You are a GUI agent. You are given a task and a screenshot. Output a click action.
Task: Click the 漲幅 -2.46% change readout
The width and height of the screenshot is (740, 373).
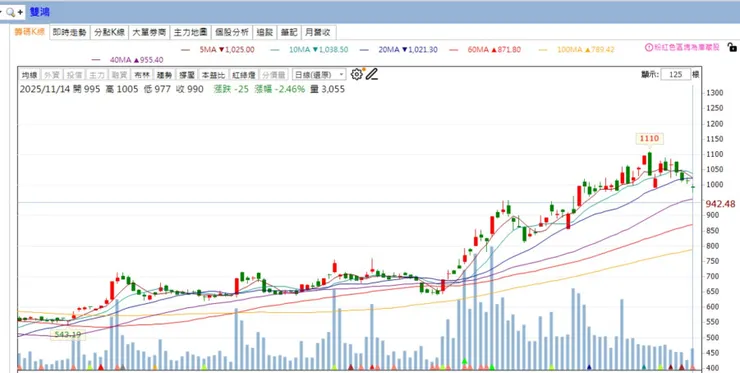[x=279, y=89]
